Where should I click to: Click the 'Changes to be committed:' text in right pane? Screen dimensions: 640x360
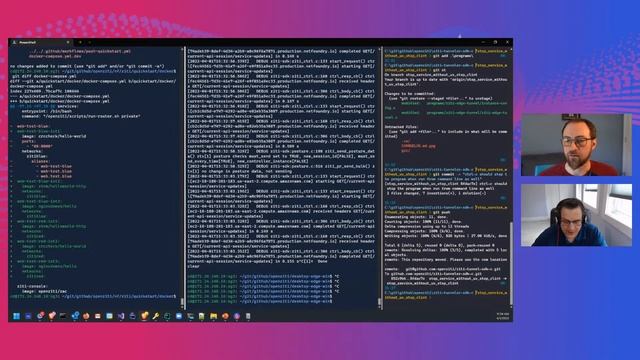(409, 93)
